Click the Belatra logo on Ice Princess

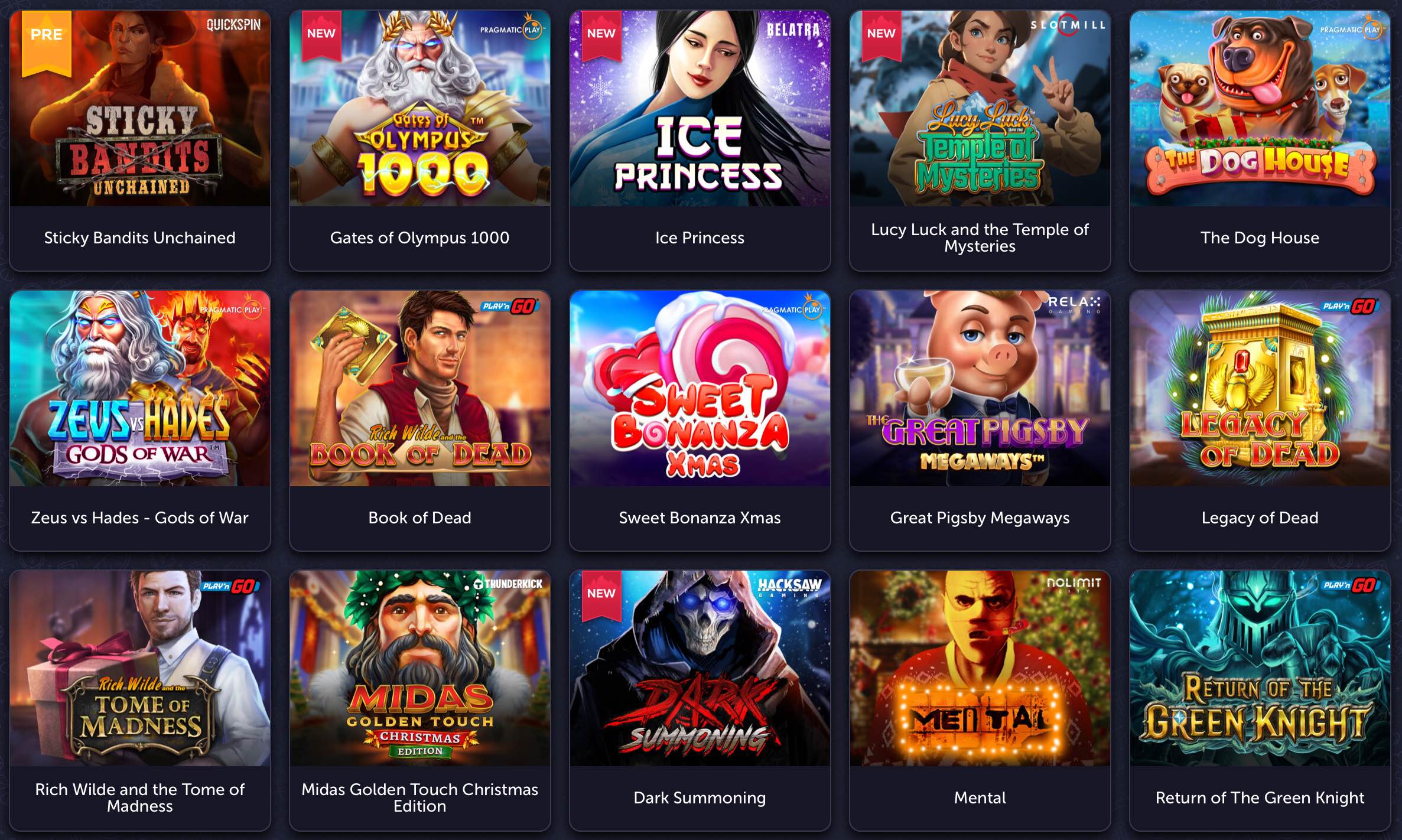click(793, 30)
